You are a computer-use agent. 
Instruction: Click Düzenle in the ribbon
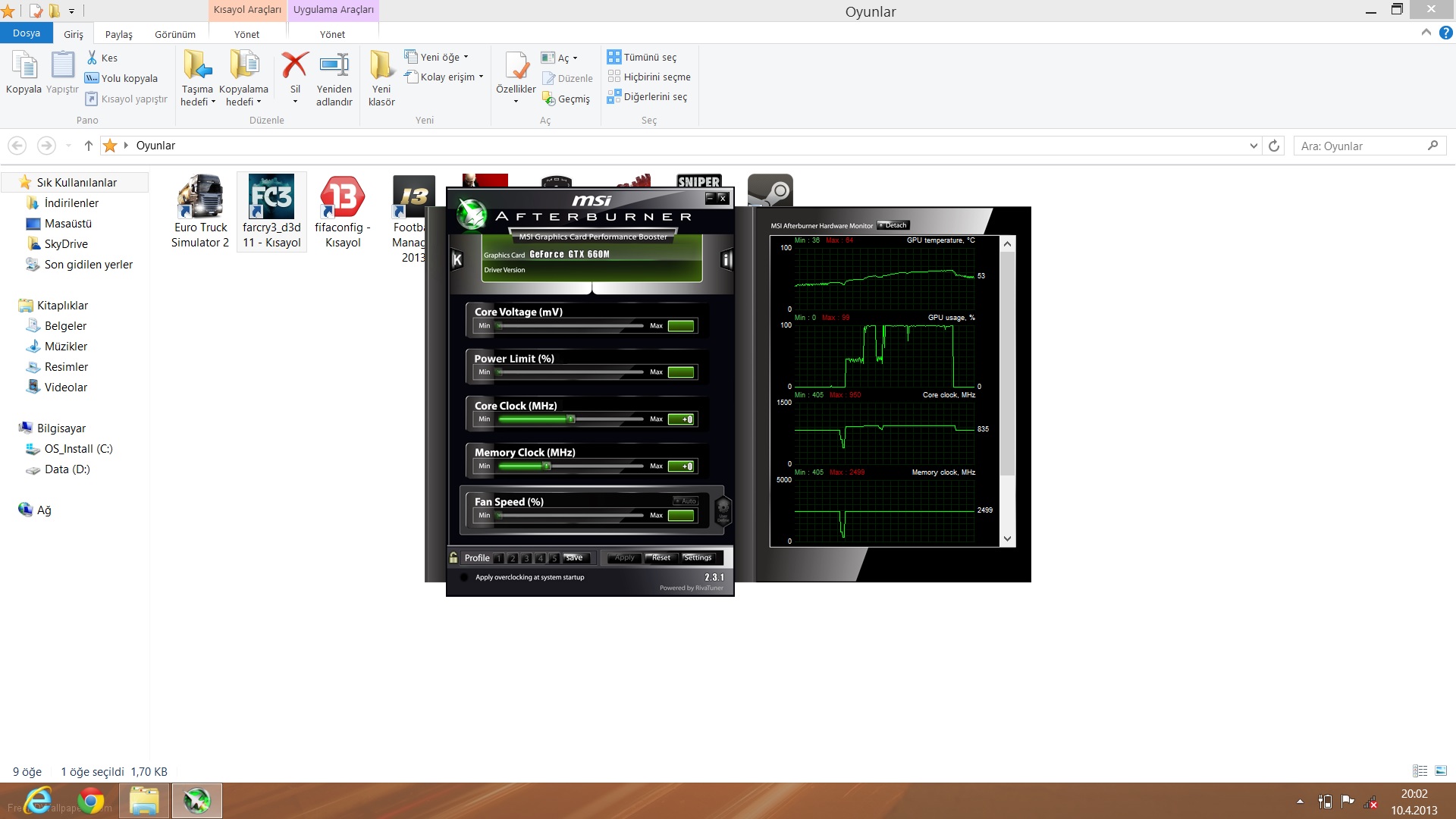(x=568, y=78)
